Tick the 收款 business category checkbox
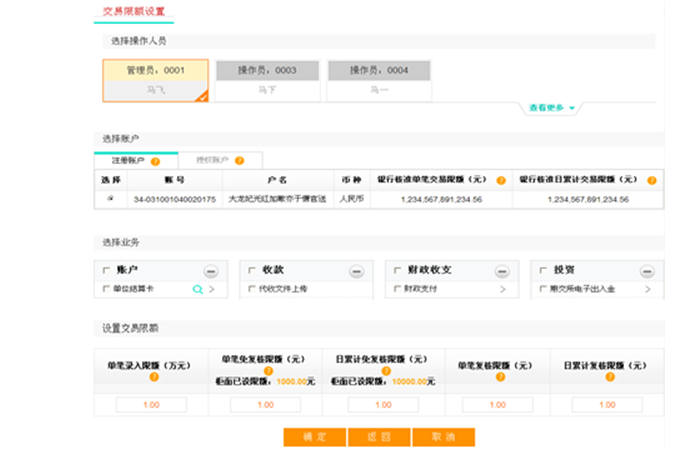Screen dimensions: 682x454 (x=252, y=270)
